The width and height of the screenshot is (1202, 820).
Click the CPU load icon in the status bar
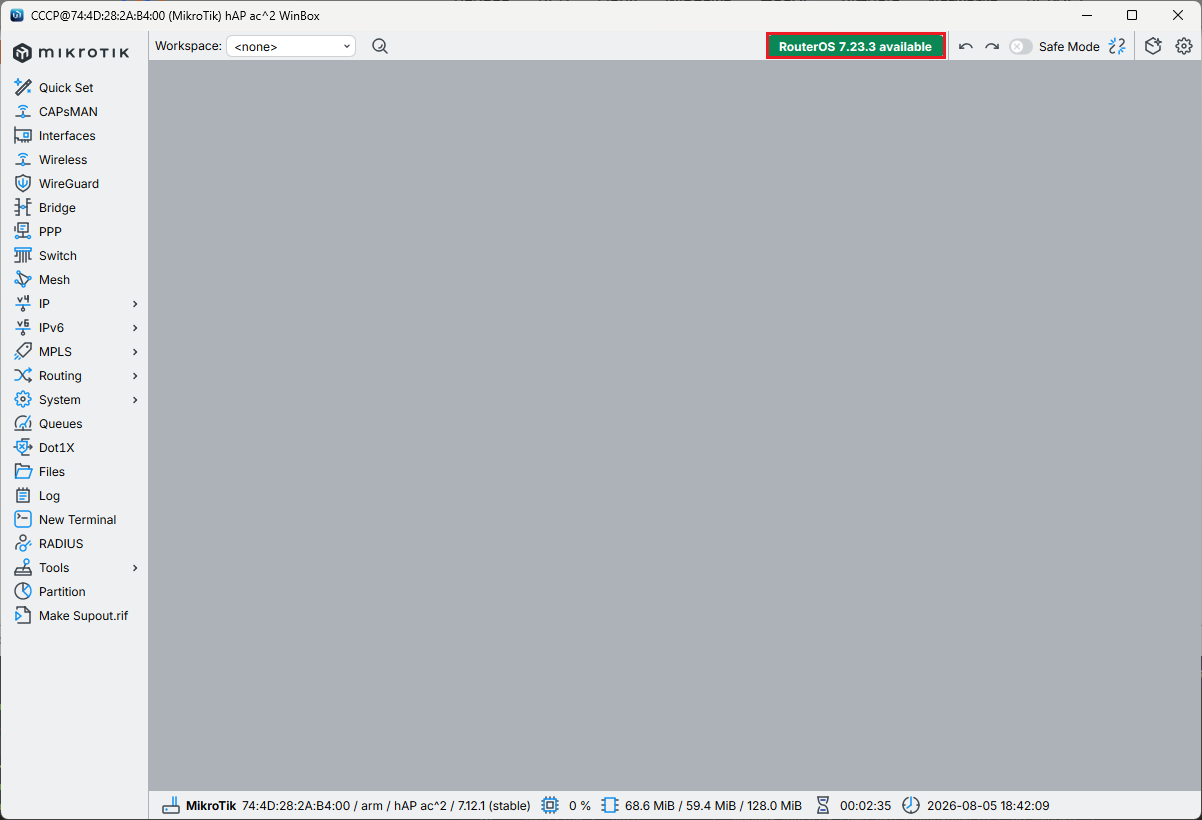pyautogui.click(x=550, y=805)
